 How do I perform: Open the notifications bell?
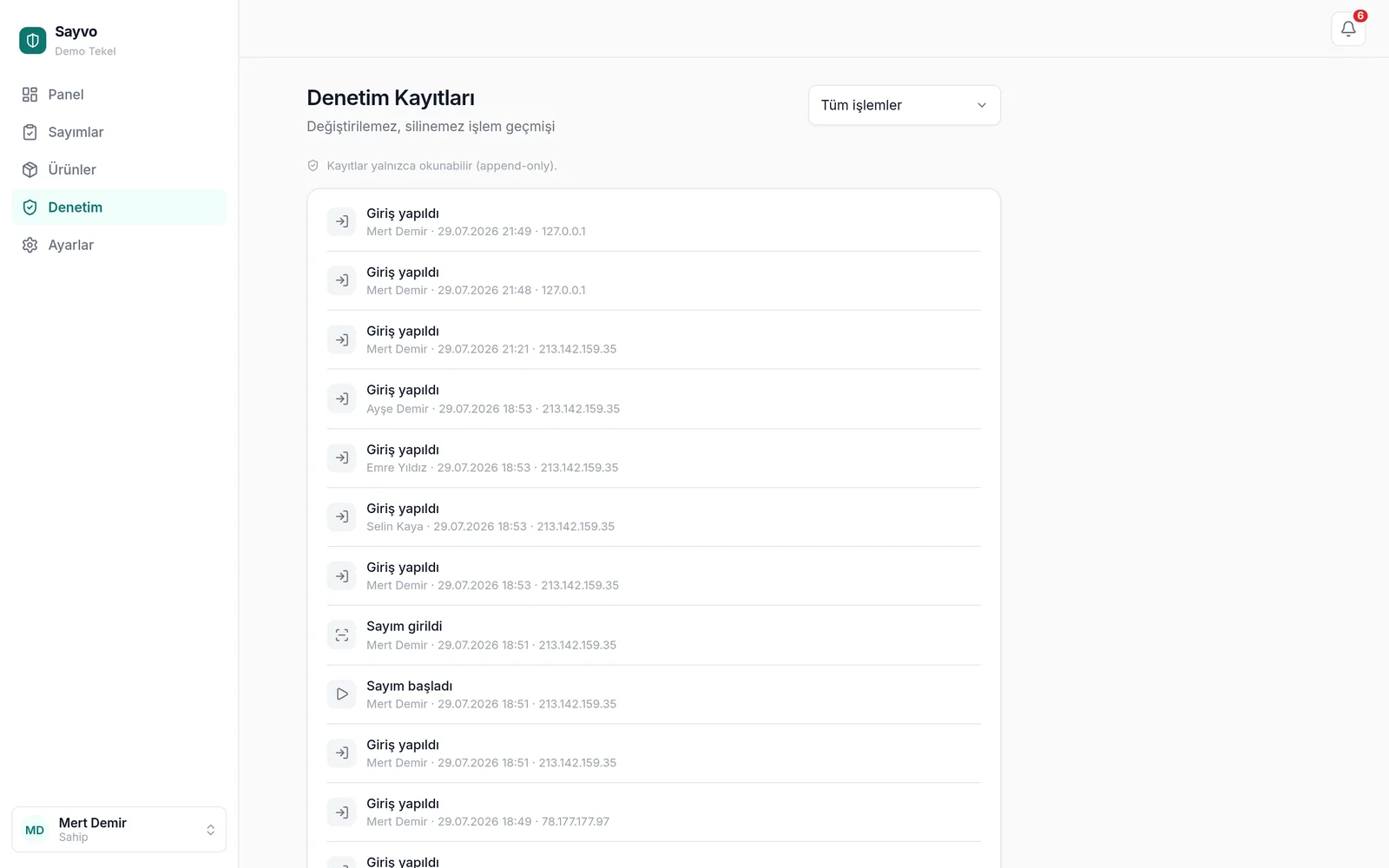[x=1348, y=29]
